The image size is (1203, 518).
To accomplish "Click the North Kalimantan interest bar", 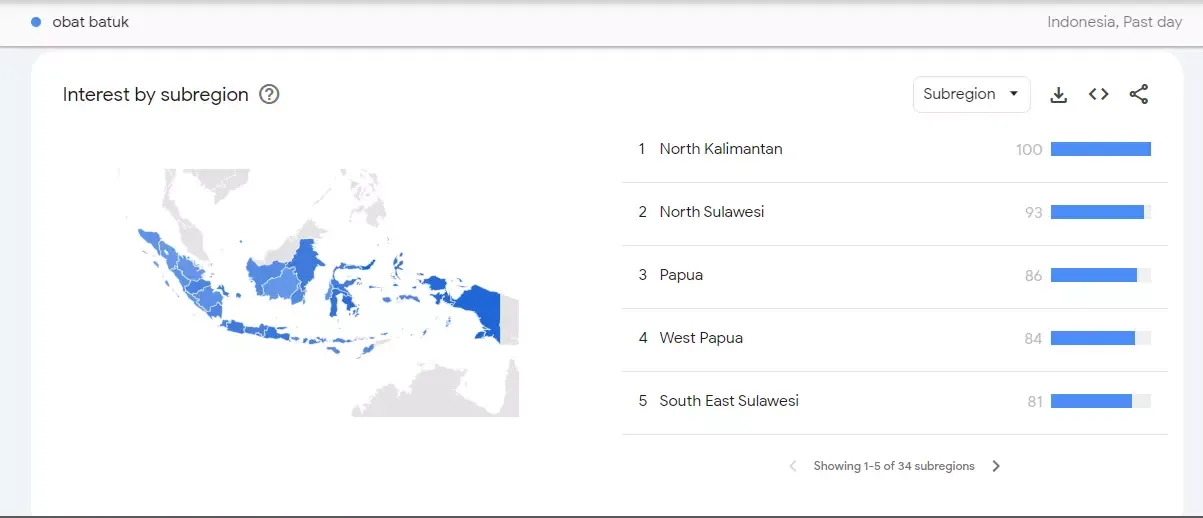I will click(1100, 149).
